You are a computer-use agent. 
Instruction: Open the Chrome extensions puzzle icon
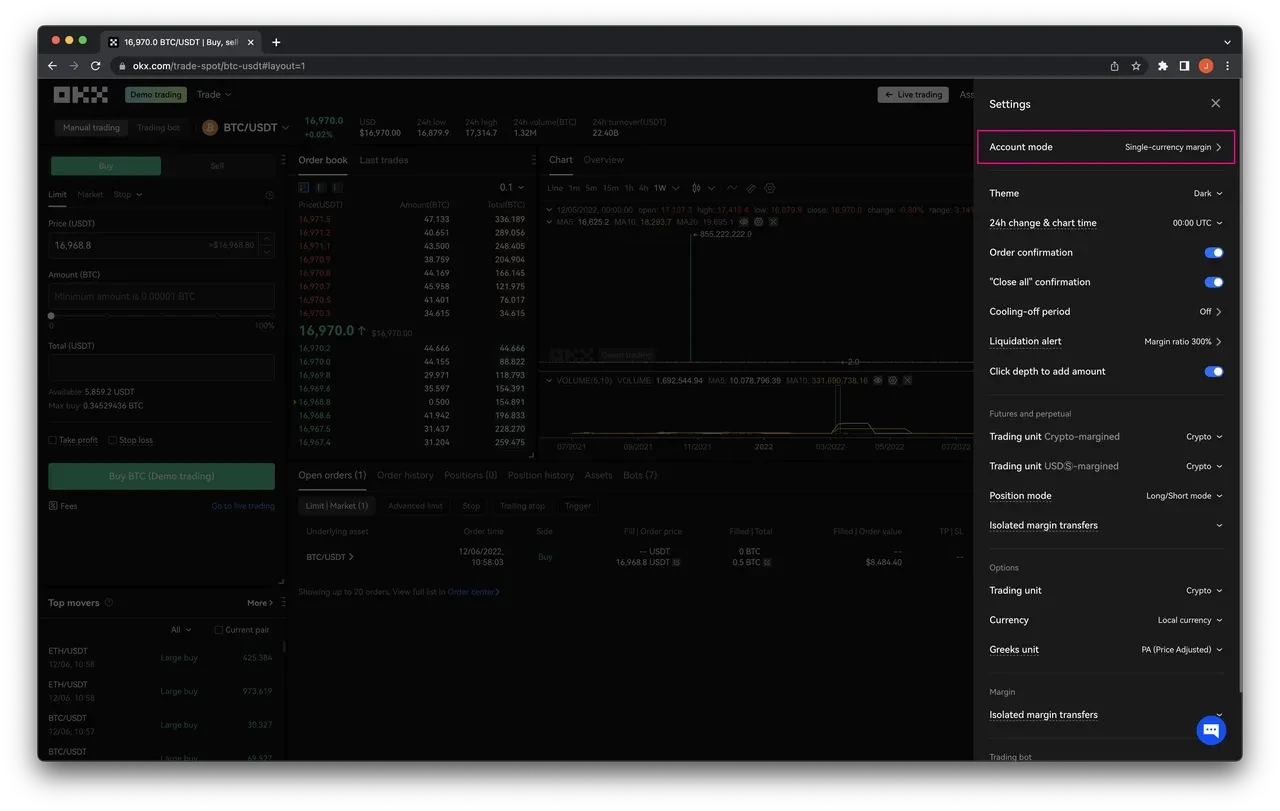point(1162,66)
